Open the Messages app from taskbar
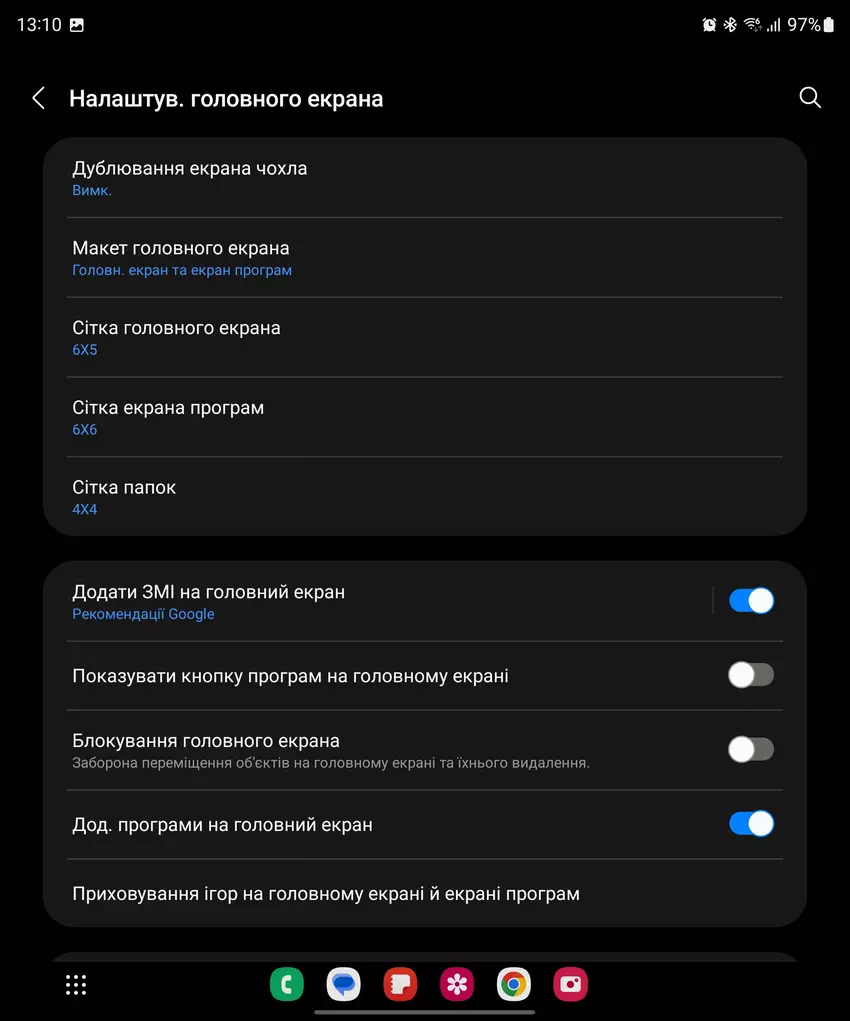850x1021 pixels. click(x=343, y=985)
